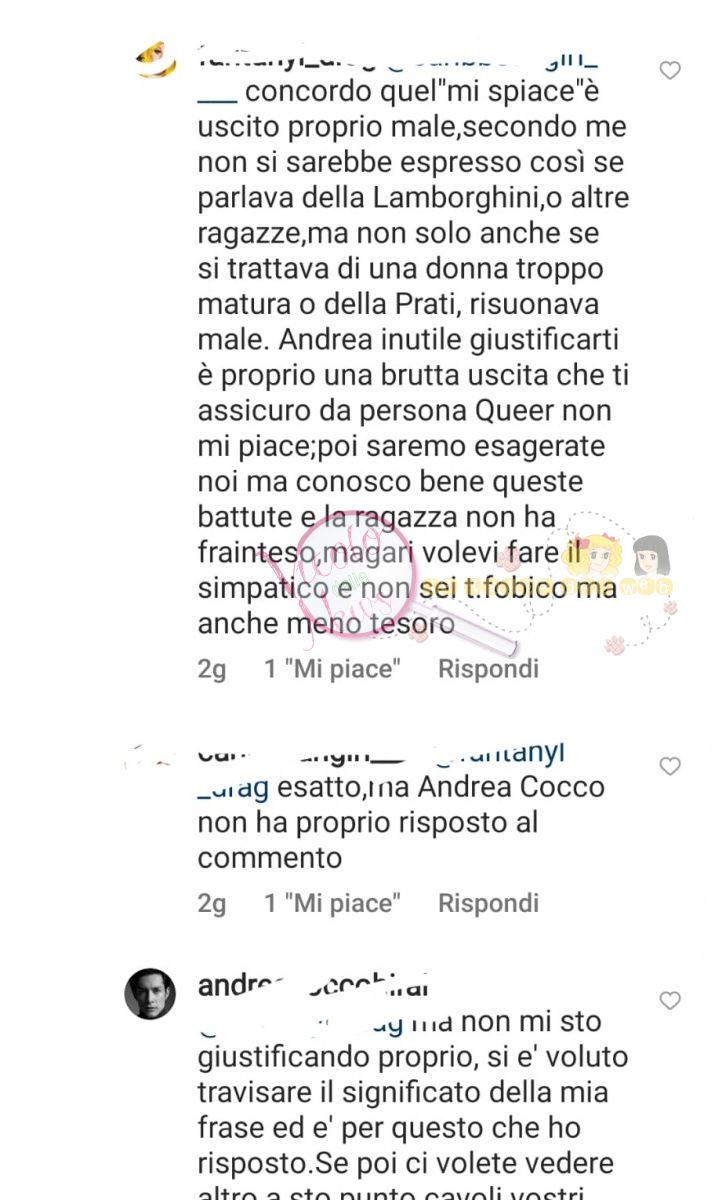Like the andrea reply about "giustificando"
Screen dimensions: 722x1200
(x=670, y=1000)
